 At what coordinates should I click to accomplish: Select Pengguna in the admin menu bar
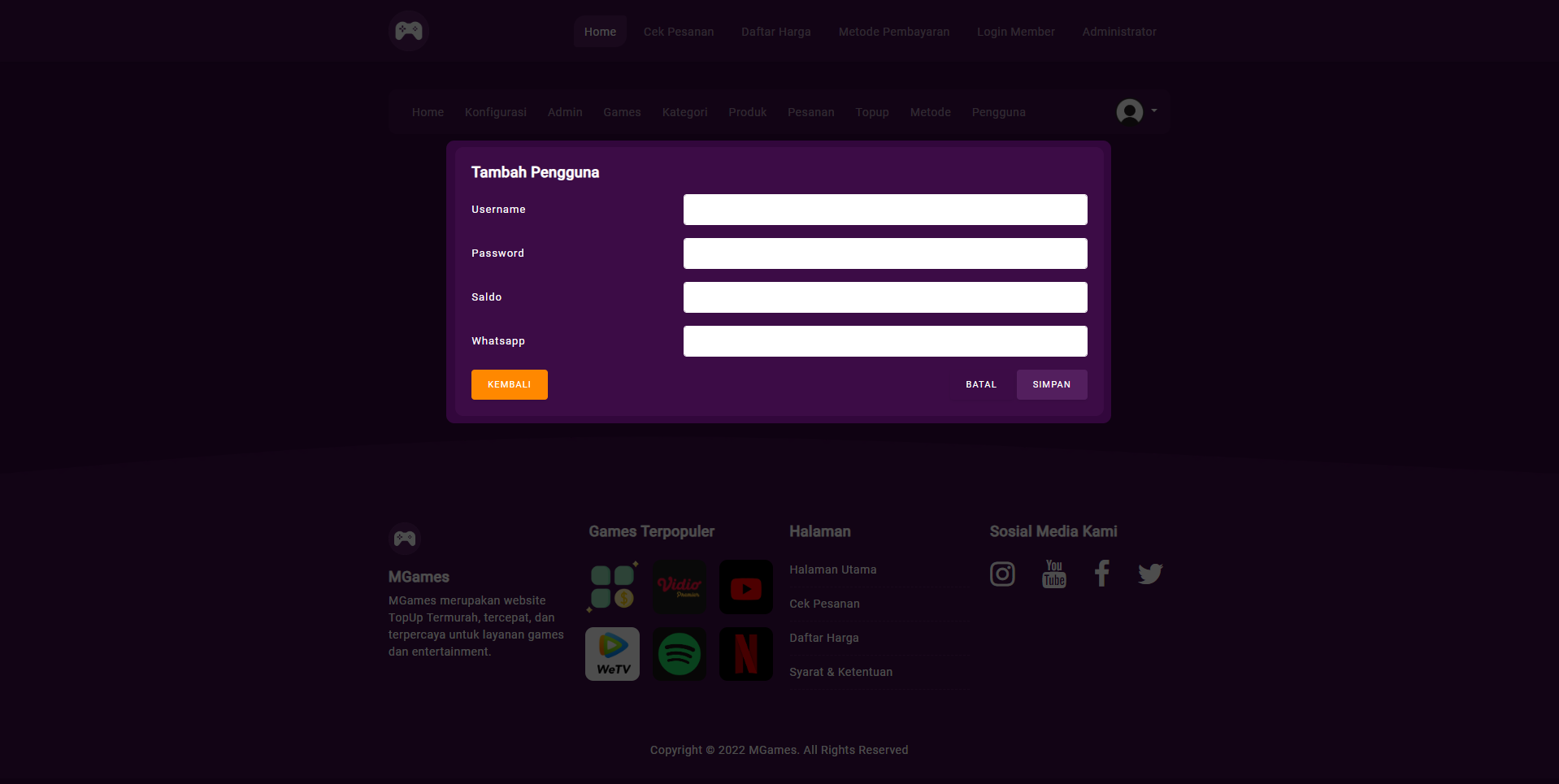click(998, 112)
